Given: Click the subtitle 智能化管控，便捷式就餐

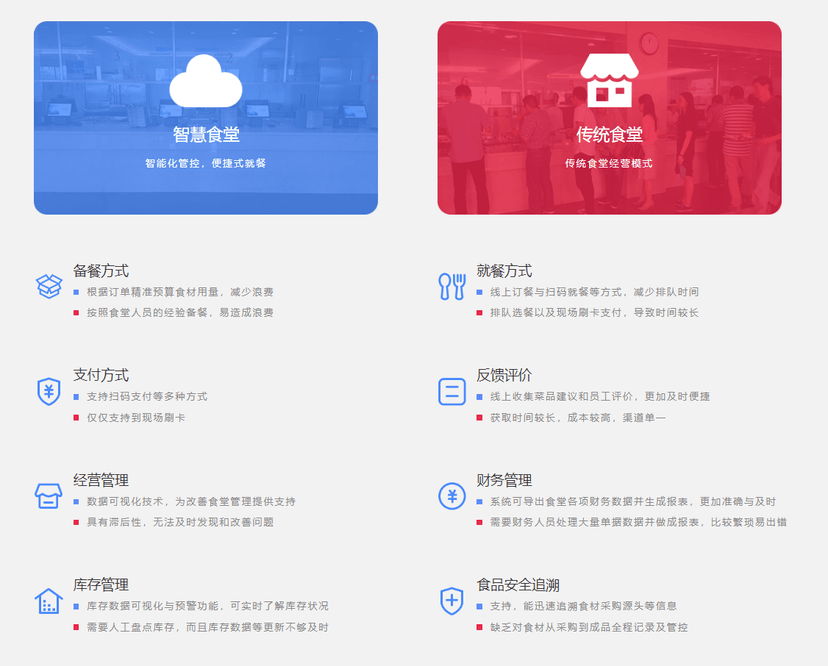Looking at the screenshot, I should point(205,164).
